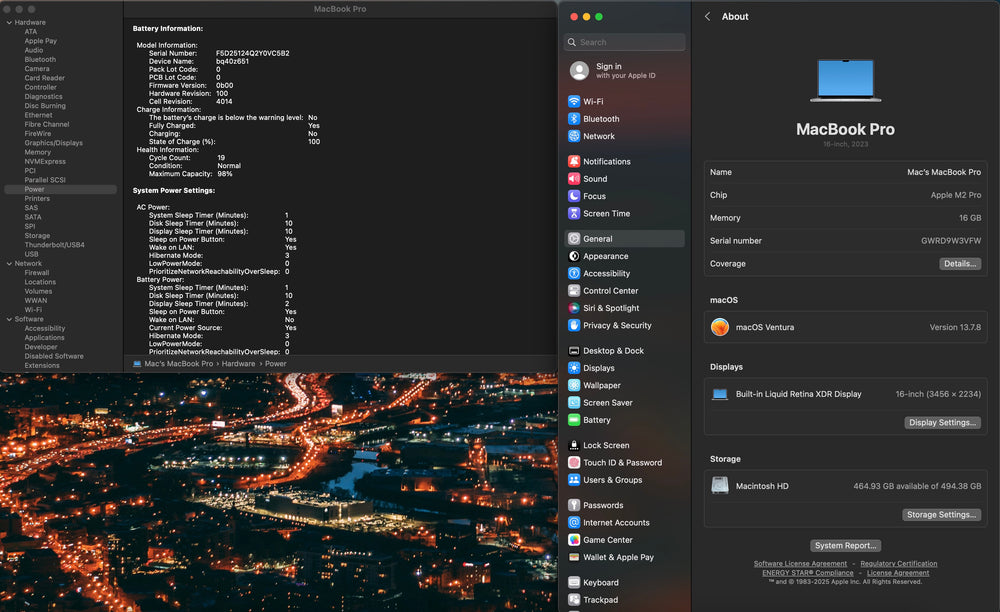Image resolution: width=1000 pixels, height=612 pixels.
Task: Click the System Report button
Action: [x=846, y=546]
